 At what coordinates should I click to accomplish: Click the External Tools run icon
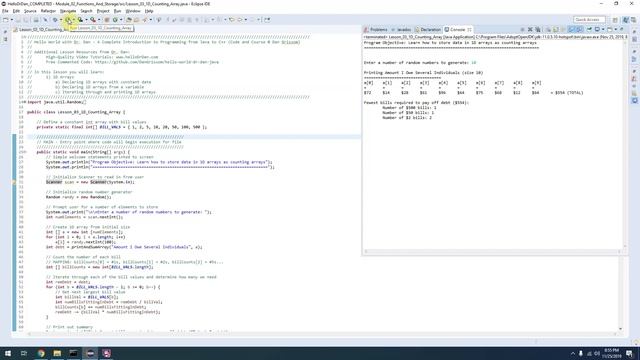coord(93,20)
